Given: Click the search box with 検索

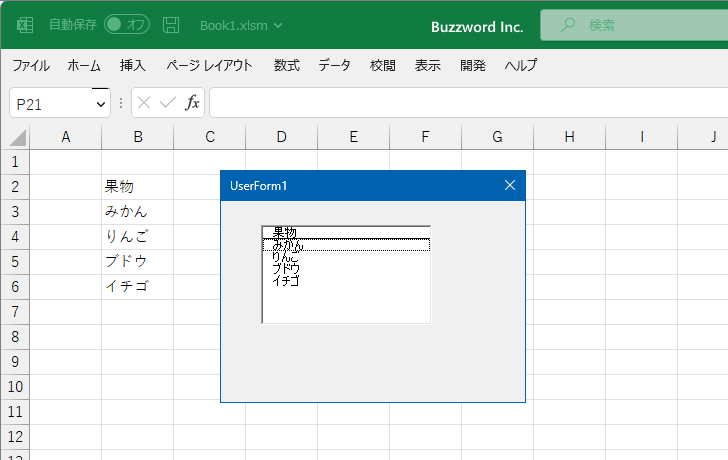Looking at the screenshot, I should point(634,25).
